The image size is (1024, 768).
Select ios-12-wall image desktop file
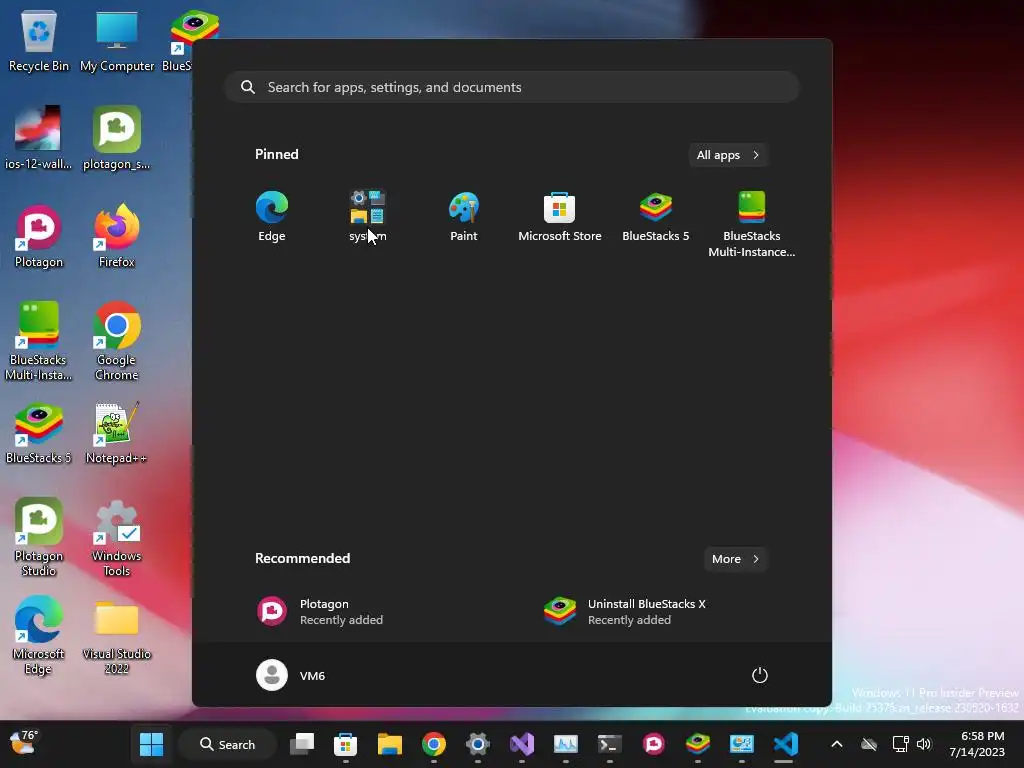pos(39,138)
